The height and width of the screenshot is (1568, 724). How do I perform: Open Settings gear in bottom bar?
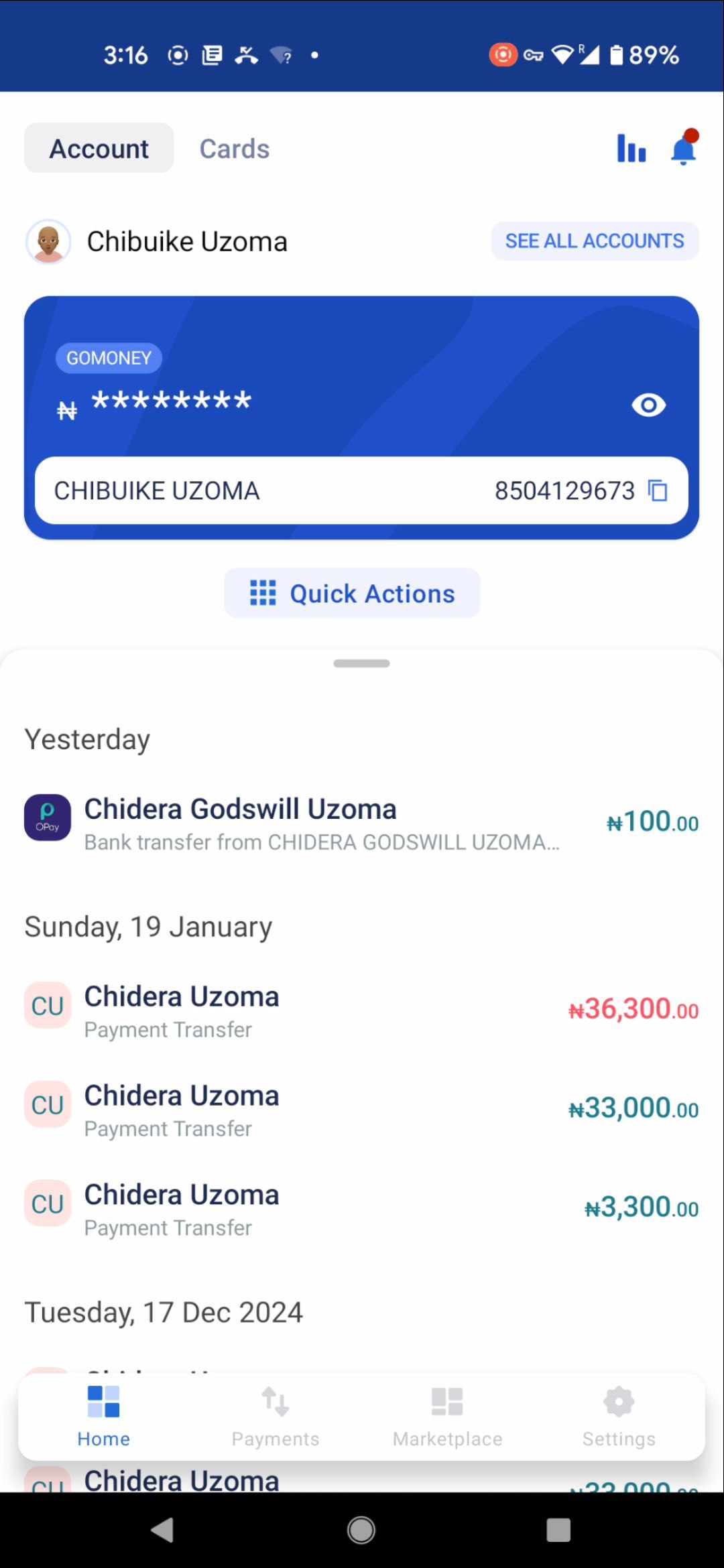619,1415
